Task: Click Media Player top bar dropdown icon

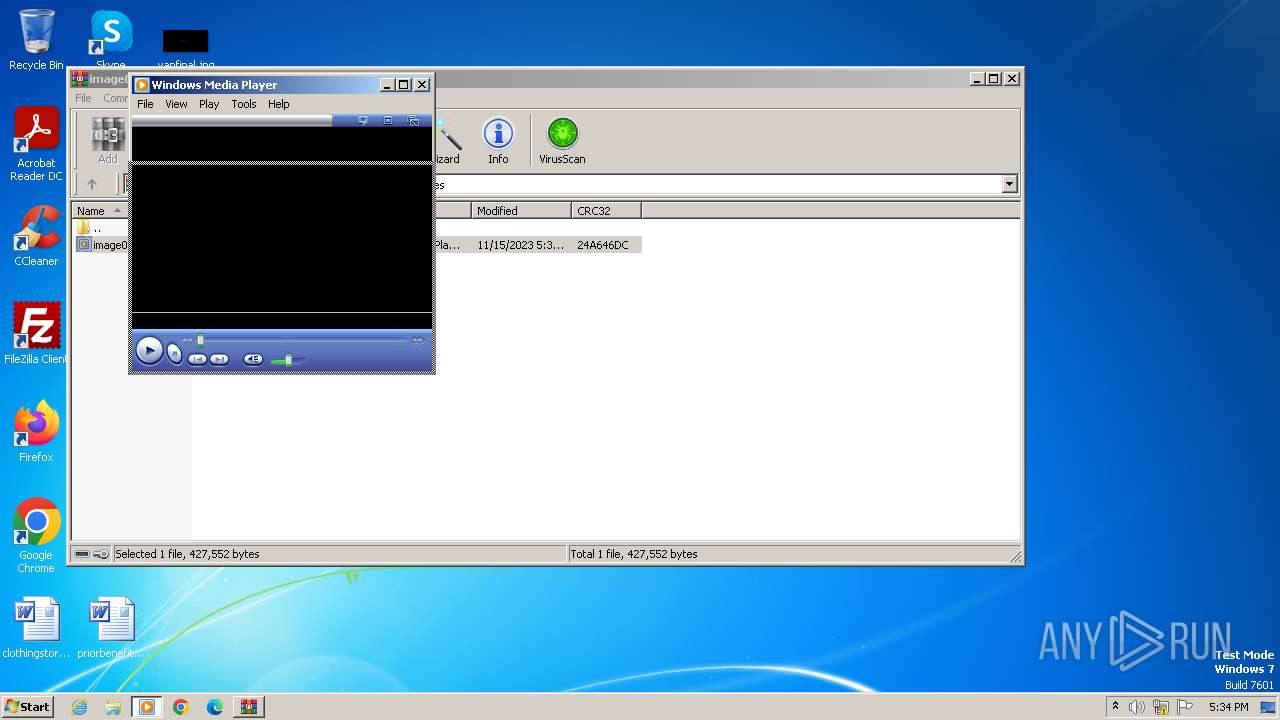Action: [x=363, y=120]
